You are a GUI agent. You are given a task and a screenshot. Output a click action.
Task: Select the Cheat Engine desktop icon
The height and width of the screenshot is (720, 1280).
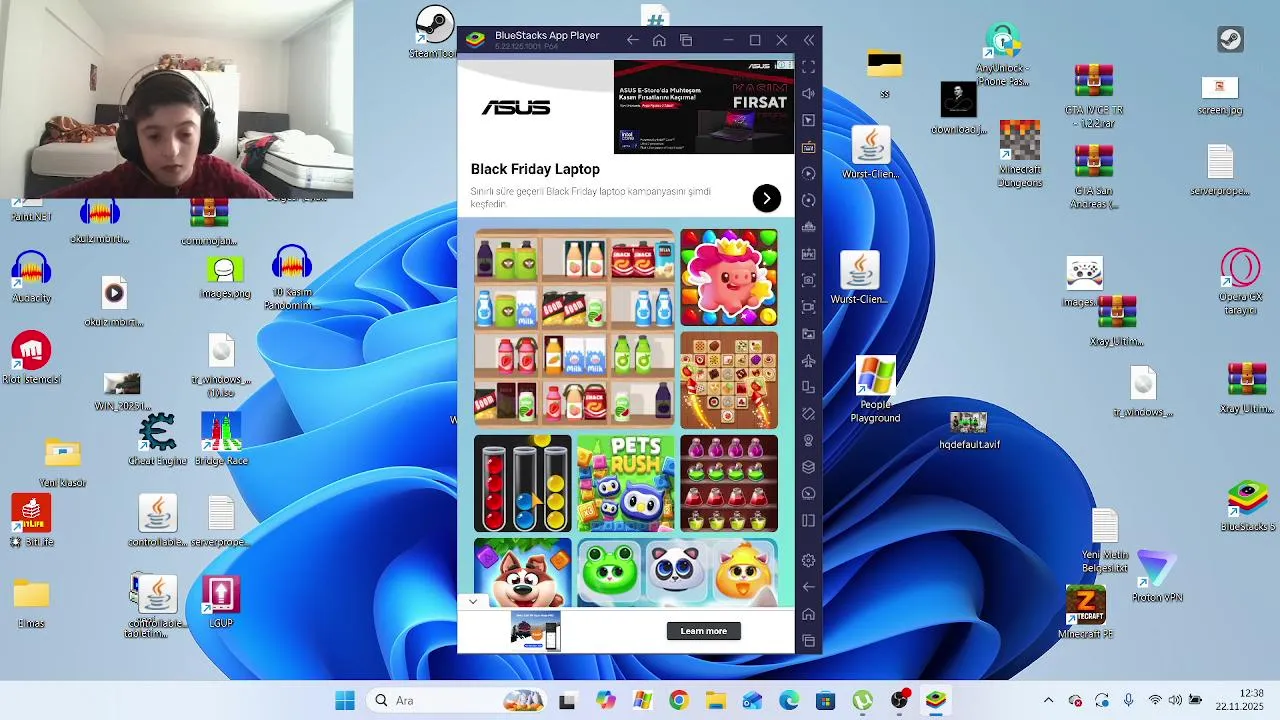pyautogui.click(x=157, y=441)
